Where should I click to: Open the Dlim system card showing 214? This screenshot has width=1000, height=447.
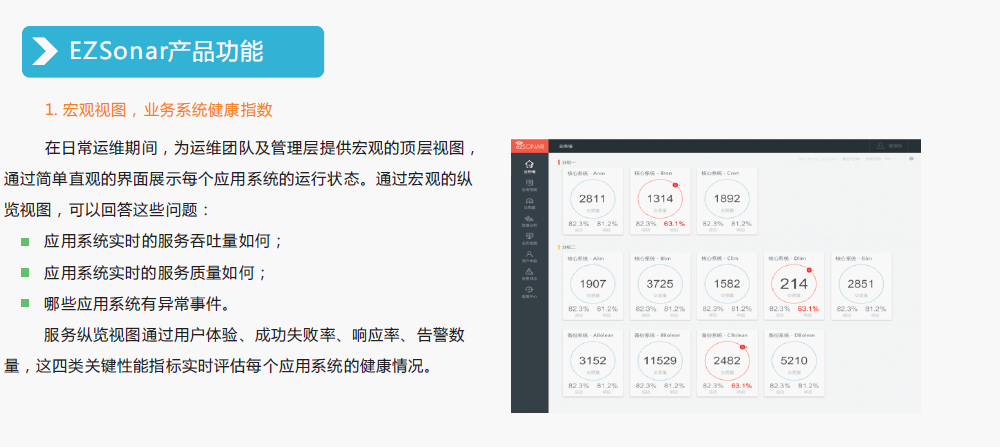(794, 286)
